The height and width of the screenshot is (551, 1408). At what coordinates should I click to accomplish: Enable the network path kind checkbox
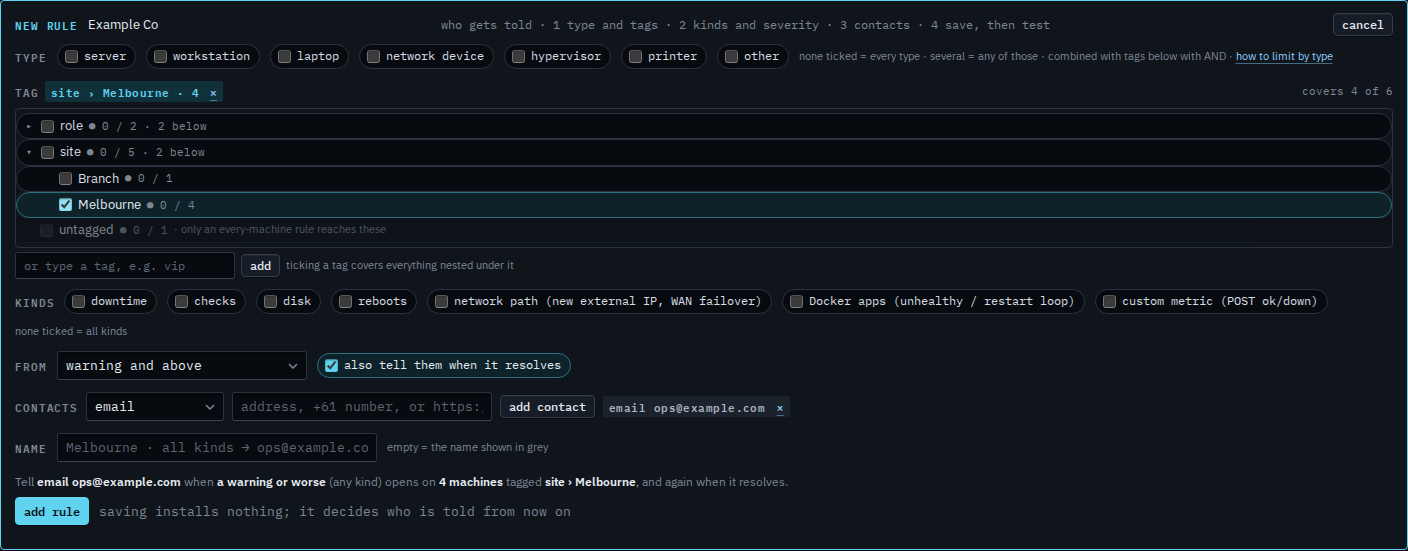[x=441, y=301]
